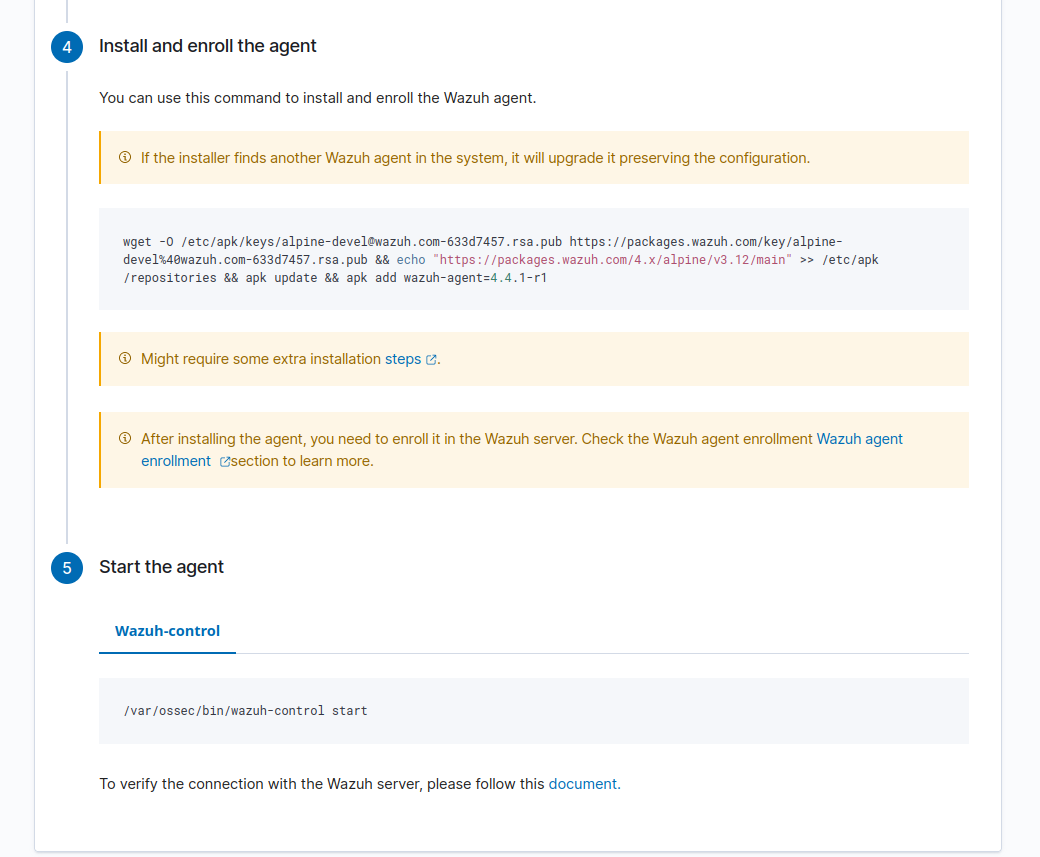
Task: Click the step 4 number badge
Action: pyautogui.click(x=66, y=46)
